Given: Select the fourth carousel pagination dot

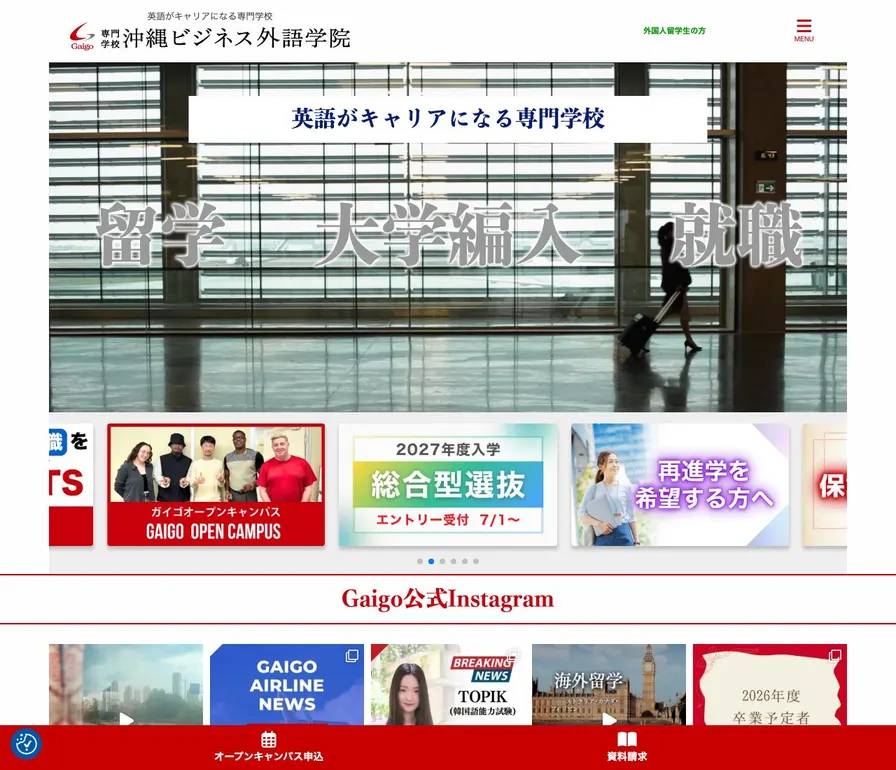Looking at the screenshot, I should coord(453,562).
